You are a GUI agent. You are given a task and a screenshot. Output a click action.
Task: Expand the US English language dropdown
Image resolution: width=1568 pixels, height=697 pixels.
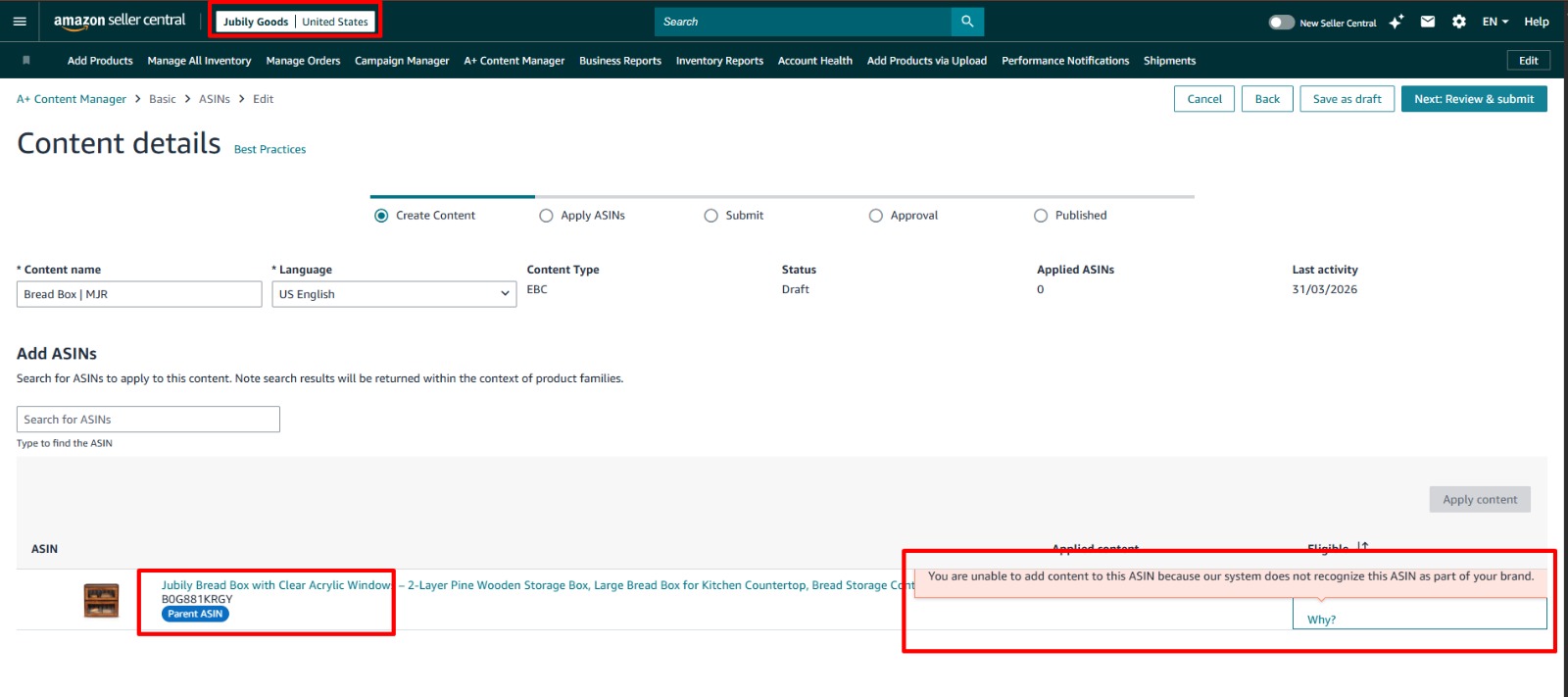tap(394, 294)
